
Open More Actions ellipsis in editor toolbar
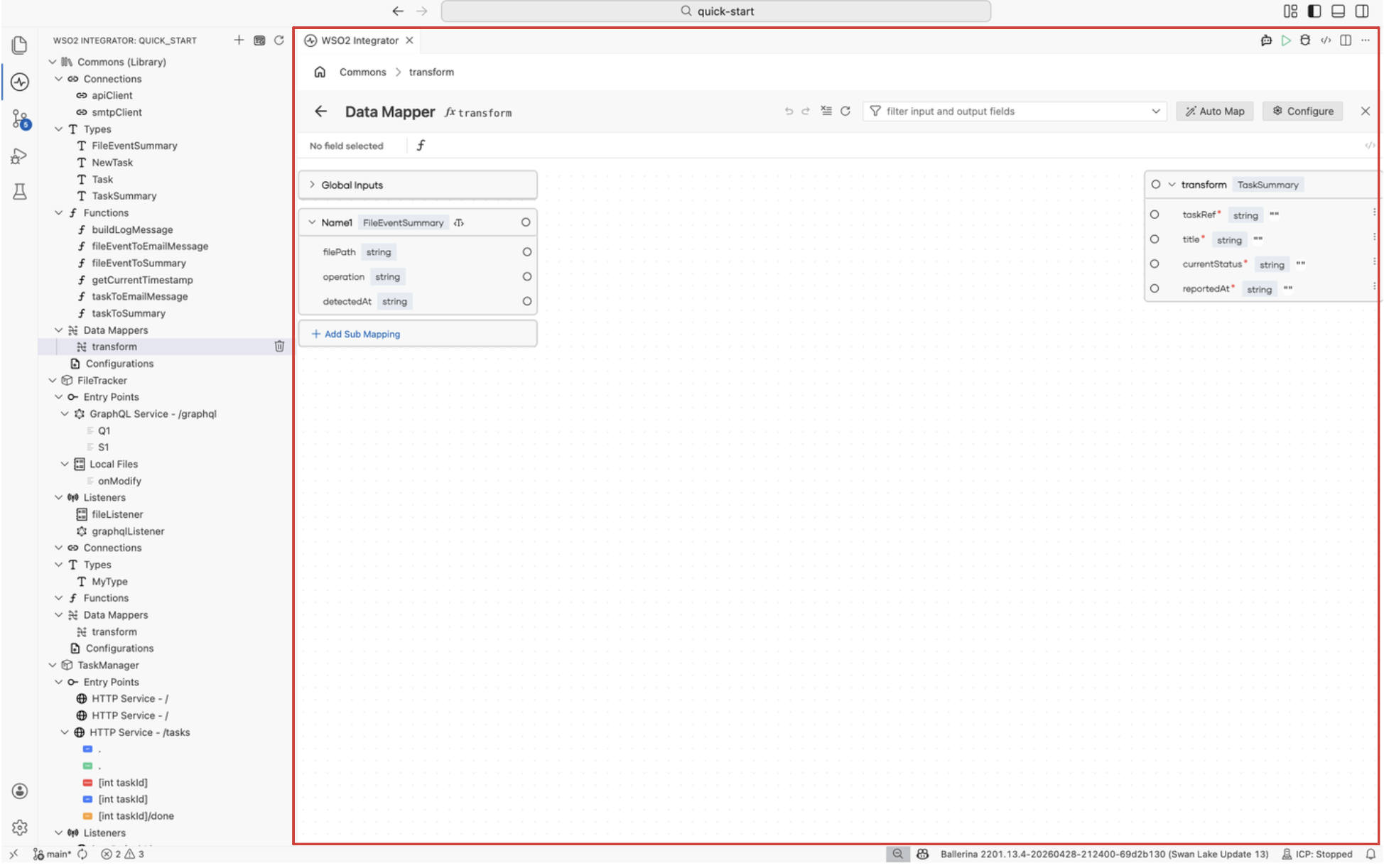coord(1366,40)
